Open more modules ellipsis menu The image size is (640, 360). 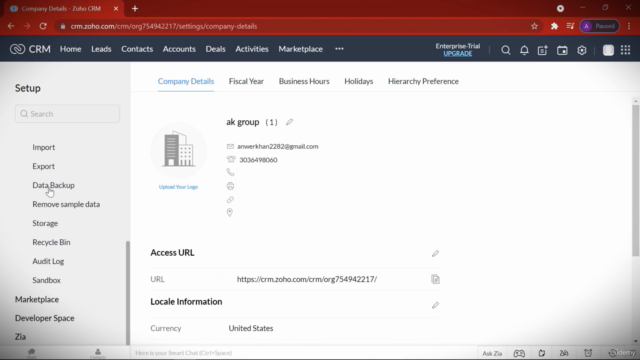pos(339,49)
